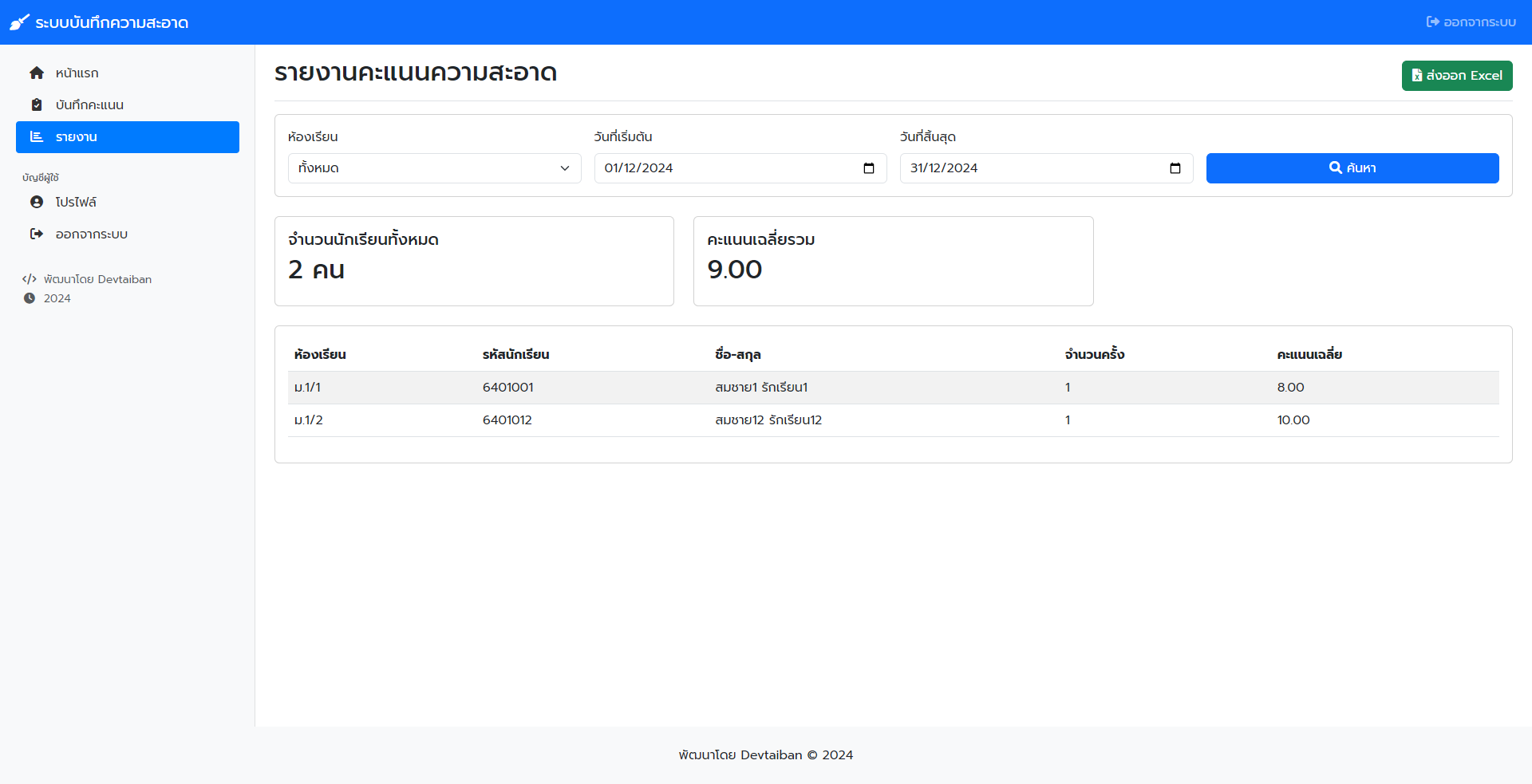Open calendar picker for end date
The height and width of the screenshot is (784, 1532).
pos(1175,168)
